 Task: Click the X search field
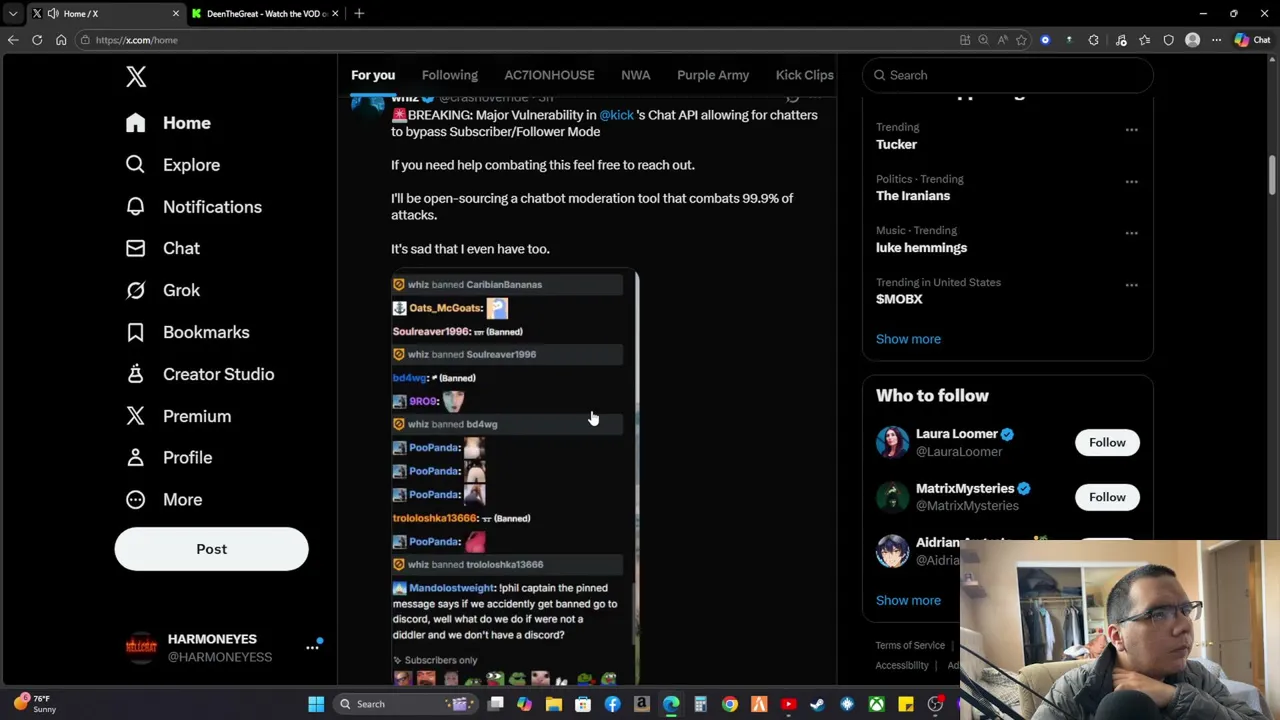click(x=1007, y=75)
